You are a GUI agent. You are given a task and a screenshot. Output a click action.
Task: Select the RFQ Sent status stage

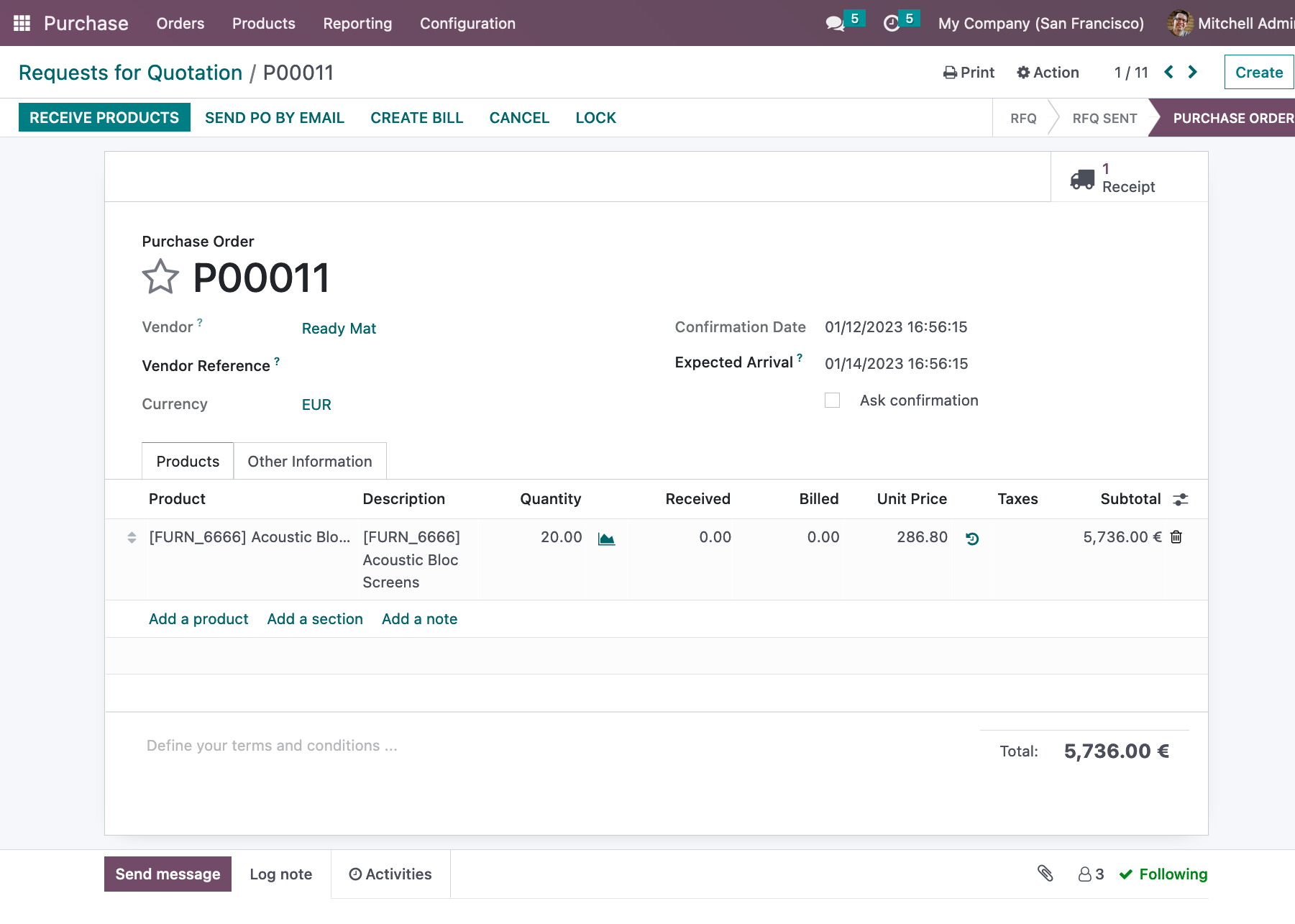pos(1104,119)
